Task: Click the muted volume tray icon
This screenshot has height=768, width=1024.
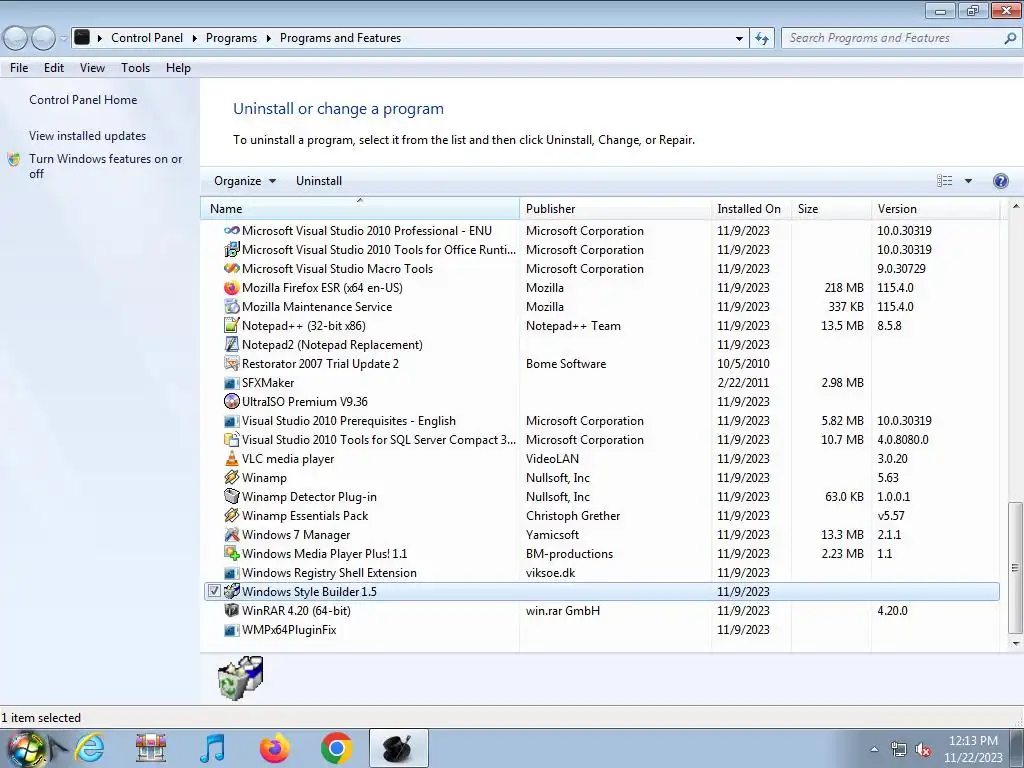Action: 922,750
